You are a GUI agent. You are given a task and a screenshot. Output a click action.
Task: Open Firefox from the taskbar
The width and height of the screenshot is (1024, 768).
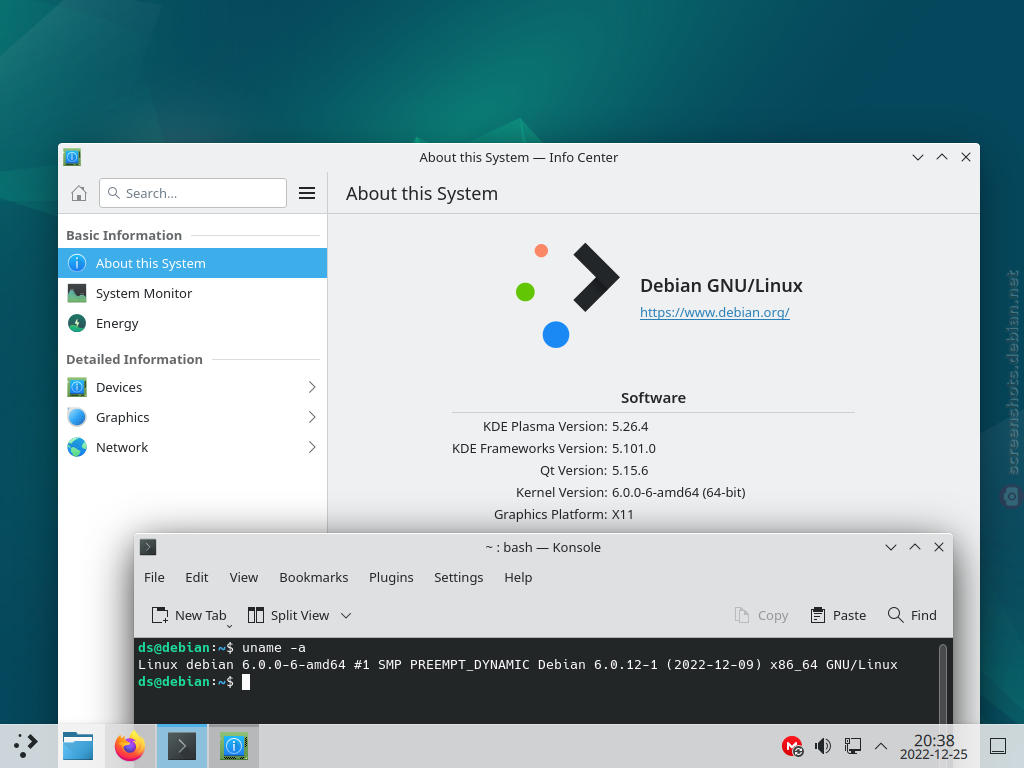[130, 746]
